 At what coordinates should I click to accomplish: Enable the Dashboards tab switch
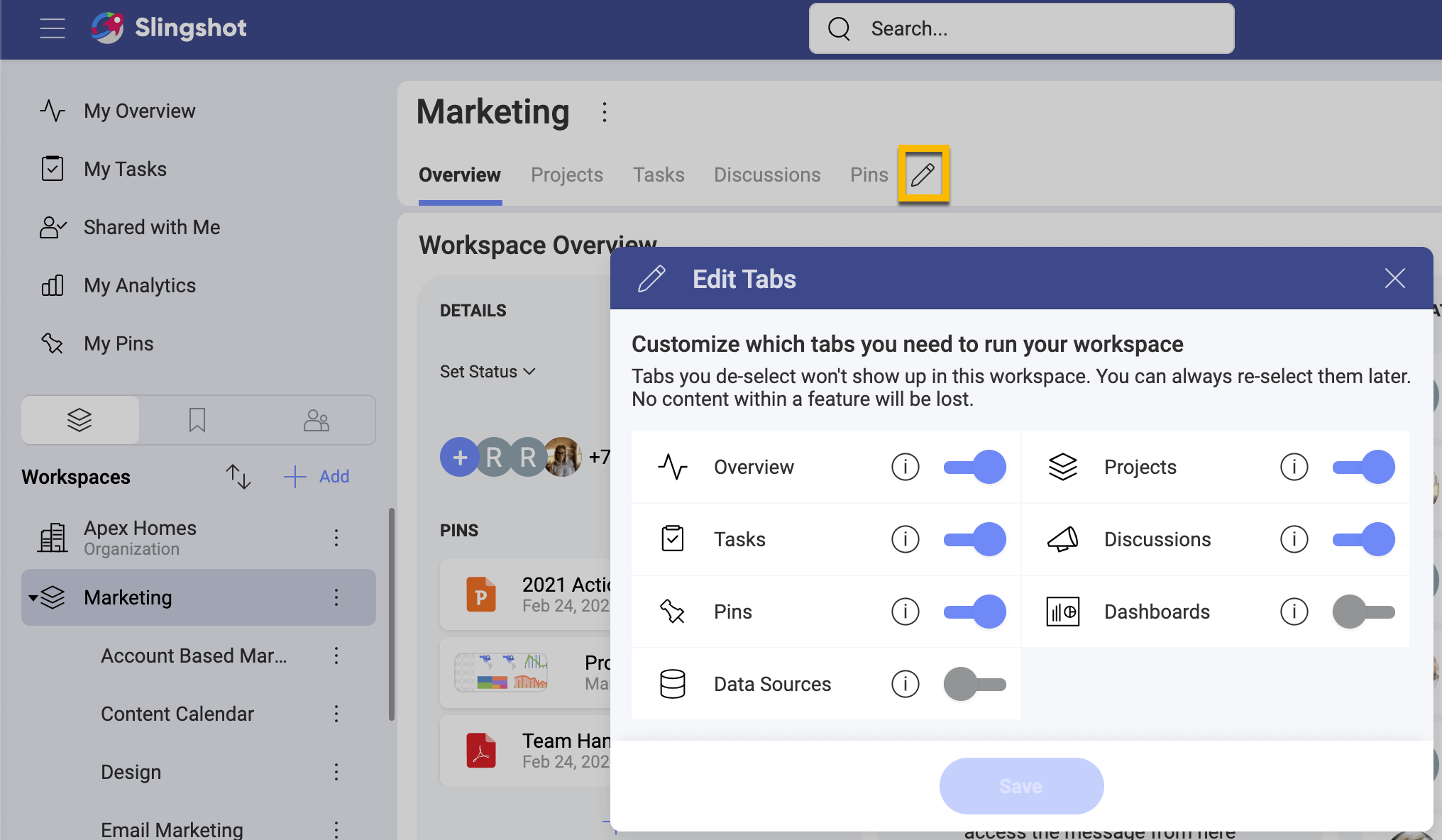[x=1364, y=612]
